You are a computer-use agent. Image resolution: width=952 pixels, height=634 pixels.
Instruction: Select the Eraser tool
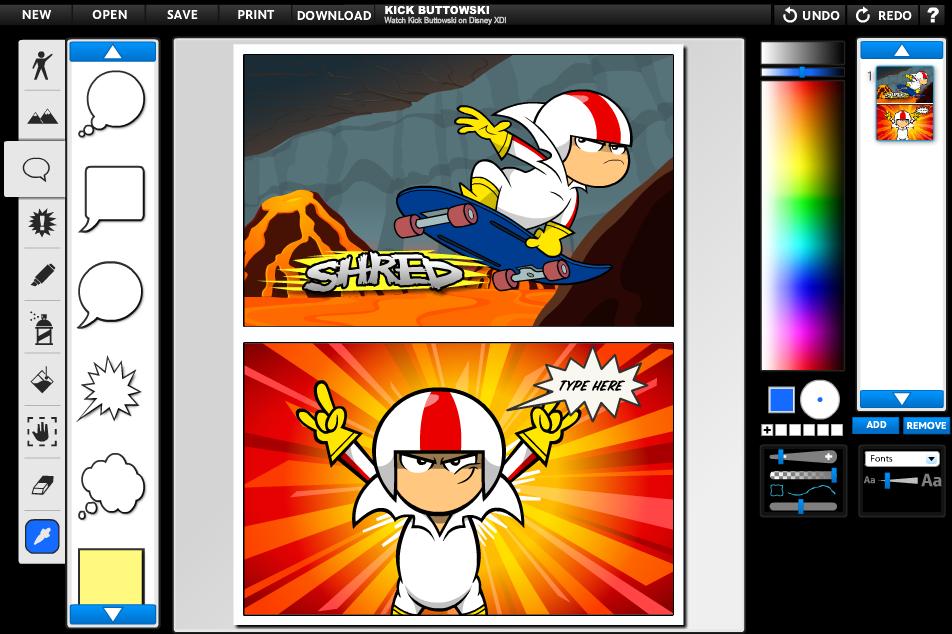[41, 485]
